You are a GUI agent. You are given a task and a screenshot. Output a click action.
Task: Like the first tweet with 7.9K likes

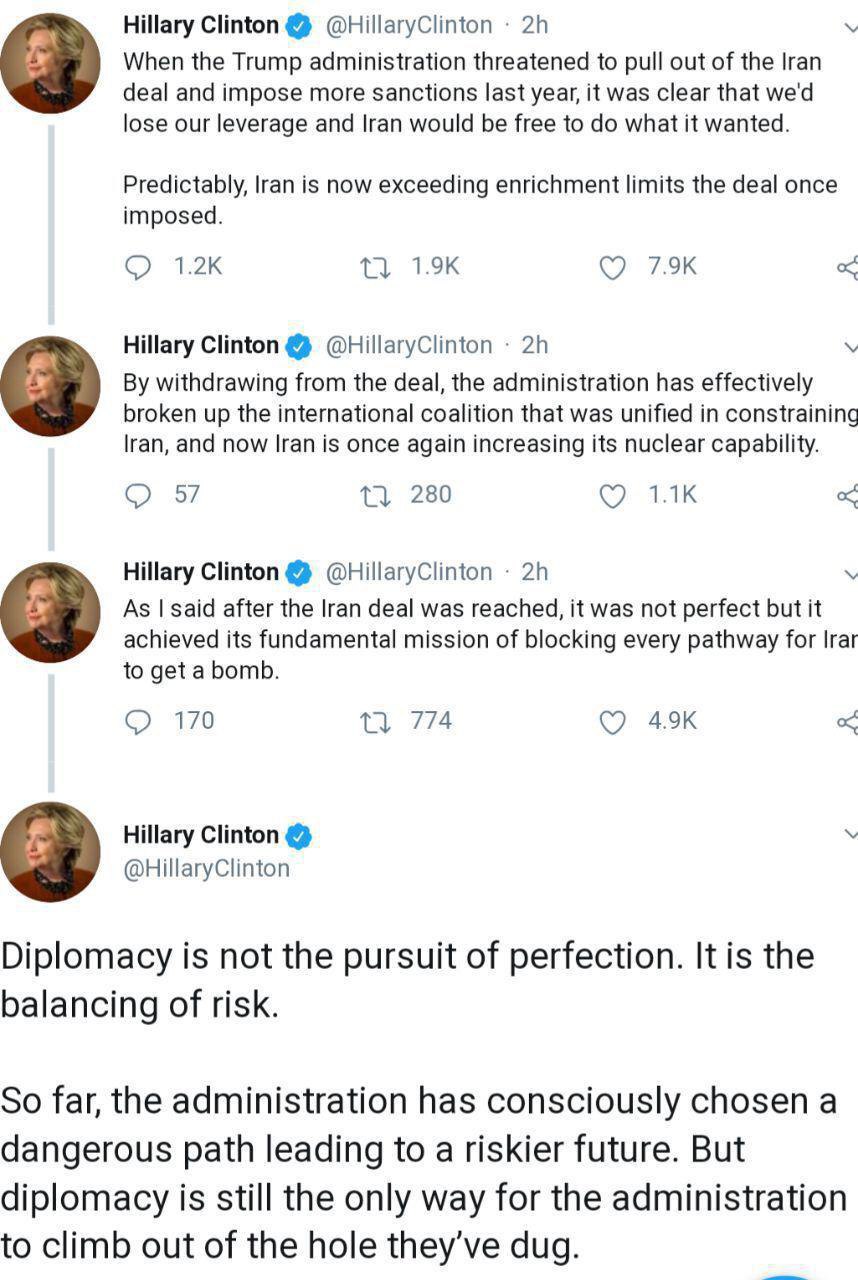click(612, 267)
